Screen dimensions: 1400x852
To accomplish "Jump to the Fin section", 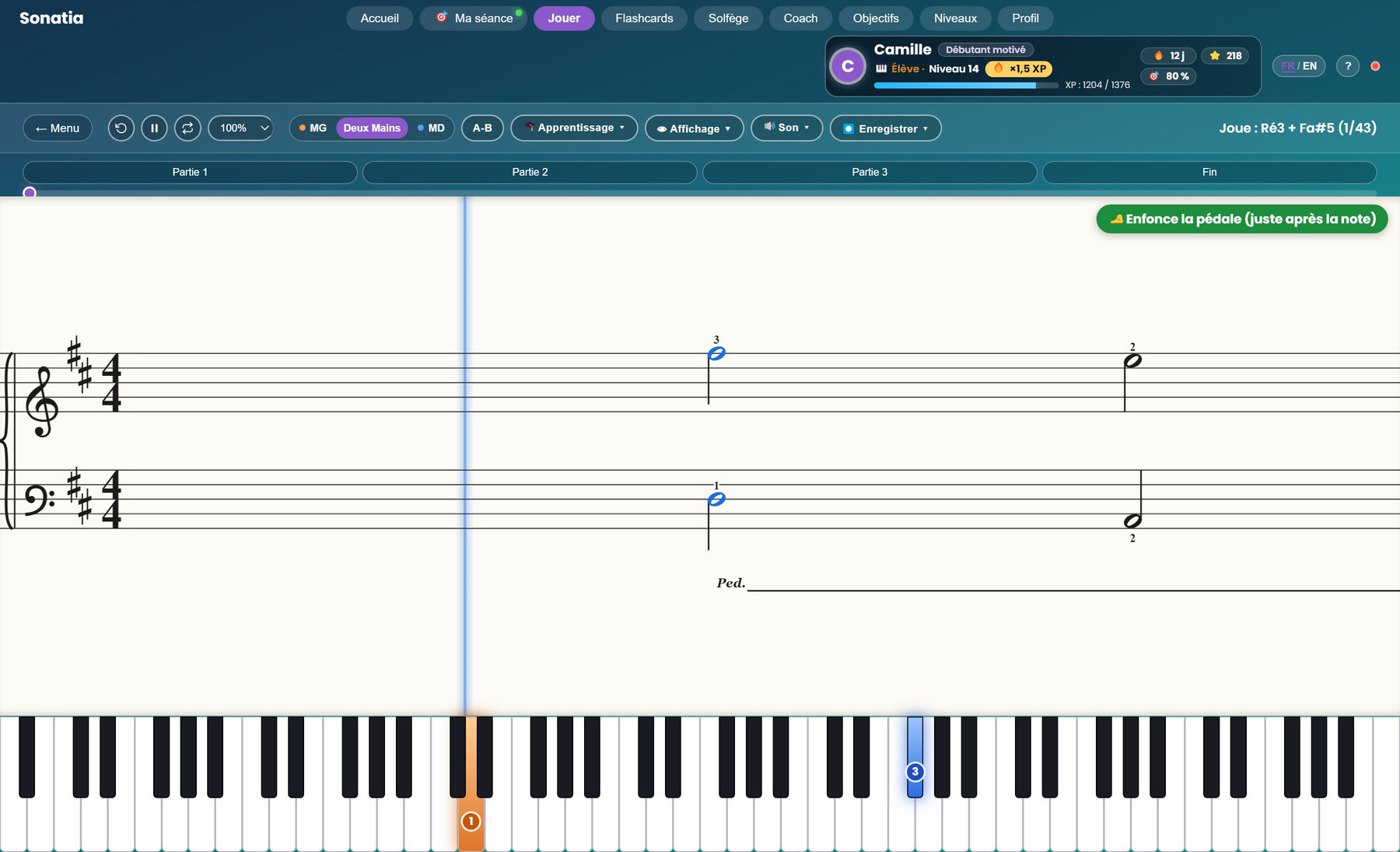I will coord(1209,172).
